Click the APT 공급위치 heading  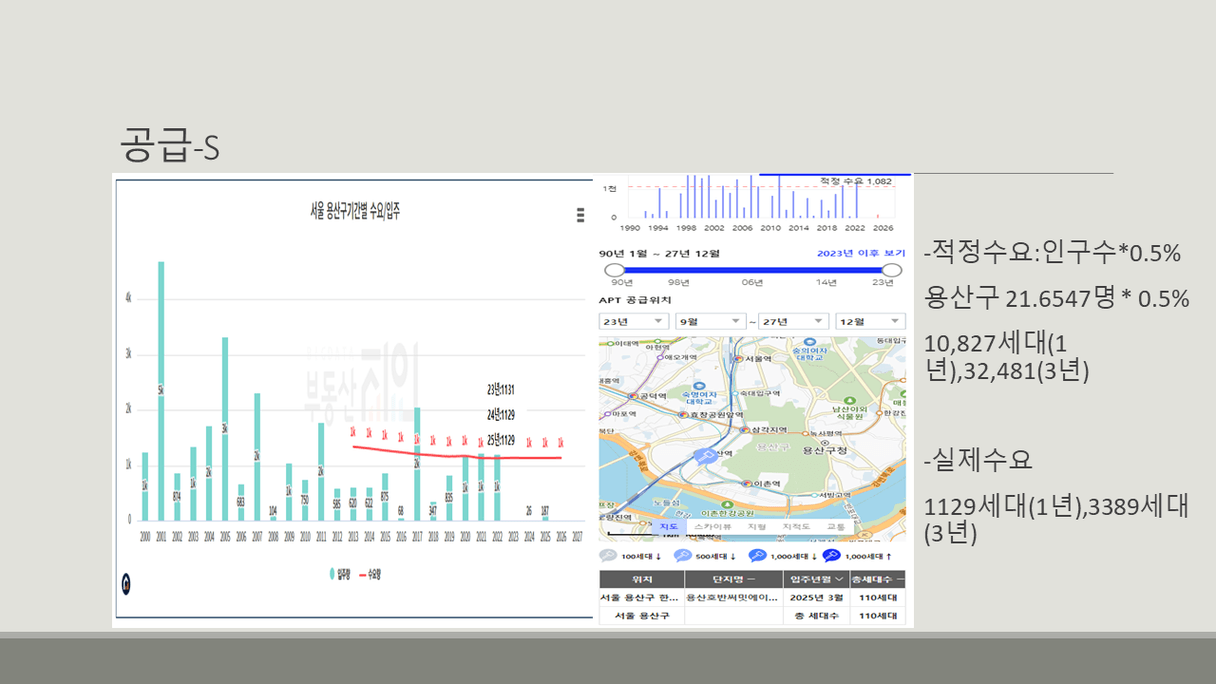tap(635, 299)
